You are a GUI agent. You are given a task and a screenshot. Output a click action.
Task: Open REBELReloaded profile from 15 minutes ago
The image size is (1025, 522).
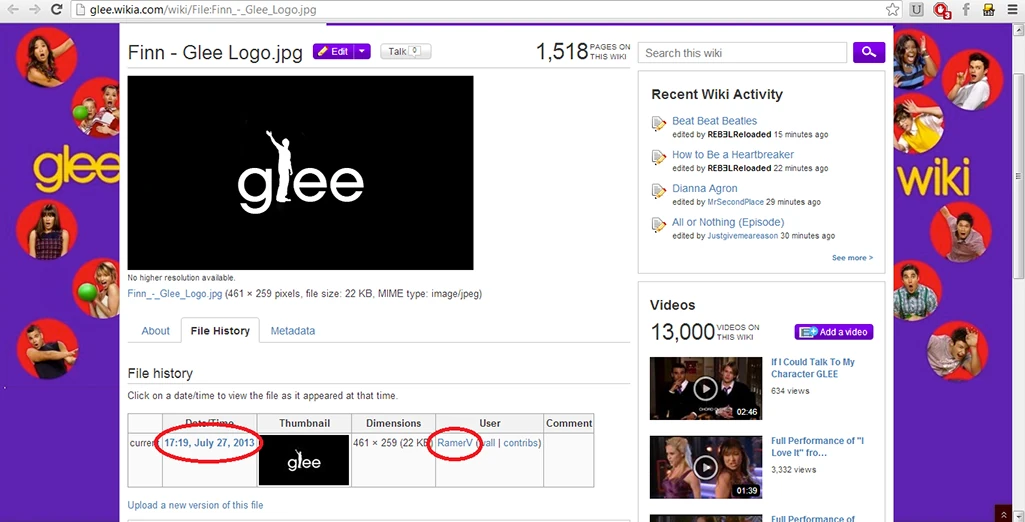[x=739, y=135]
